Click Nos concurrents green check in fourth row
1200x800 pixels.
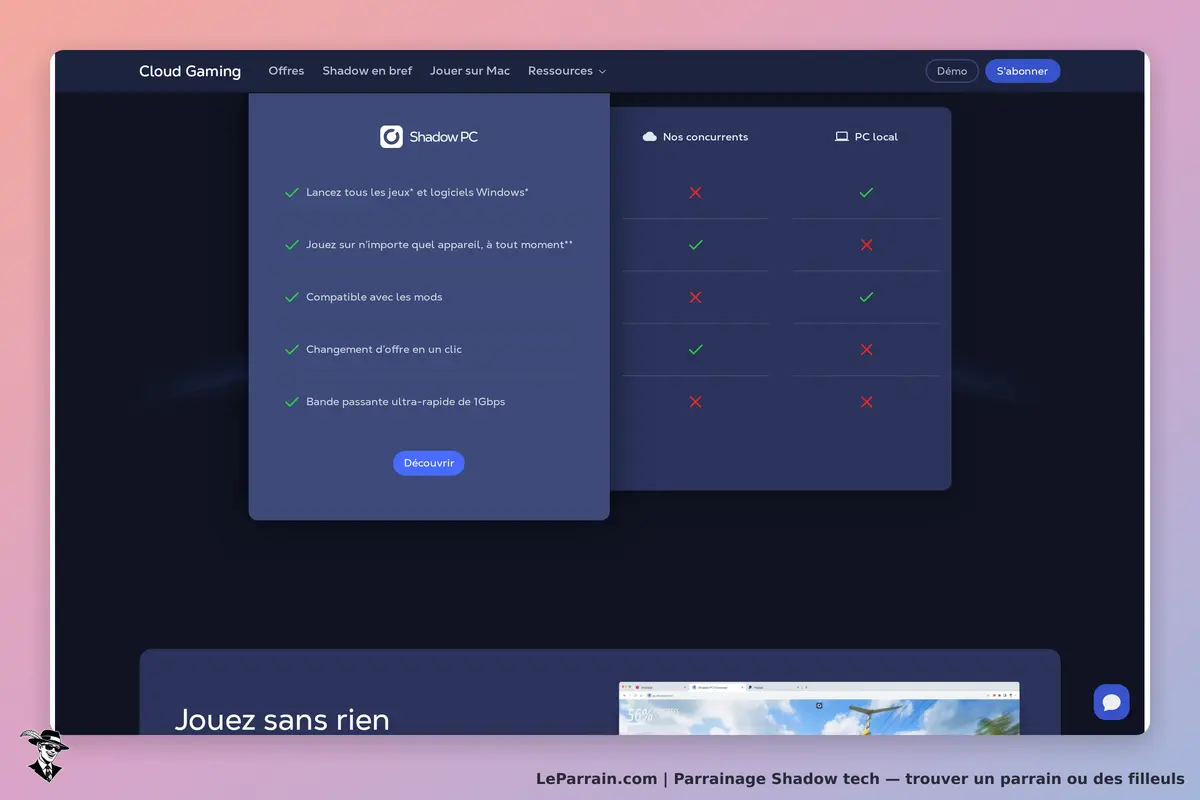click(696, 350)
